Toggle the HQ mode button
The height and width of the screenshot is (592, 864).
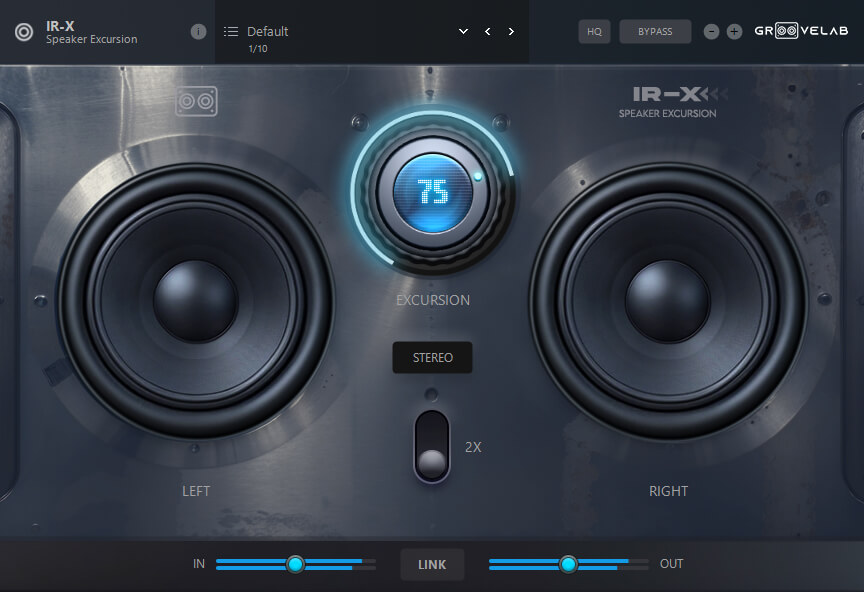594,32
